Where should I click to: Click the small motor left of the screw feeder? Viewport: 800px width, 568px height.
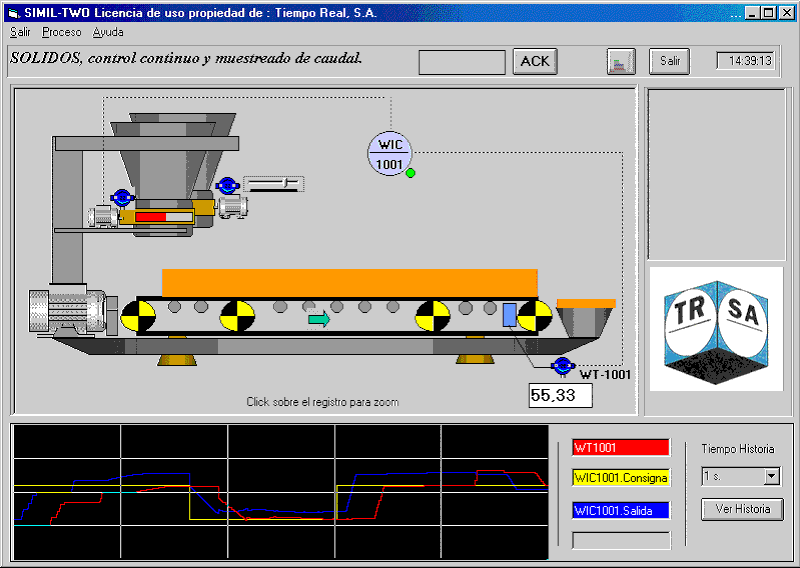coord(103,216)
